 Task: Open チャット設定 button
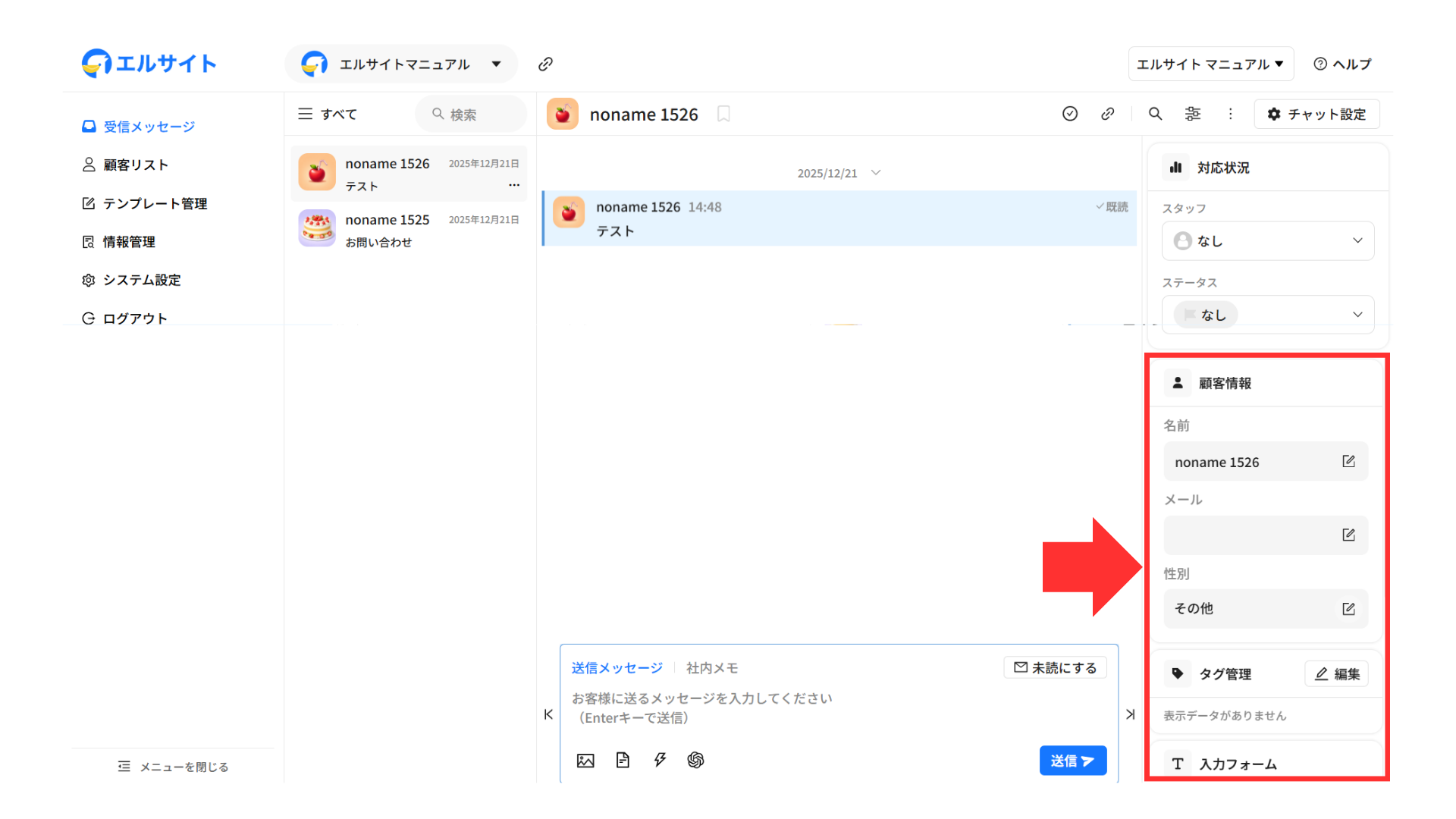(x=1316, y=114)
